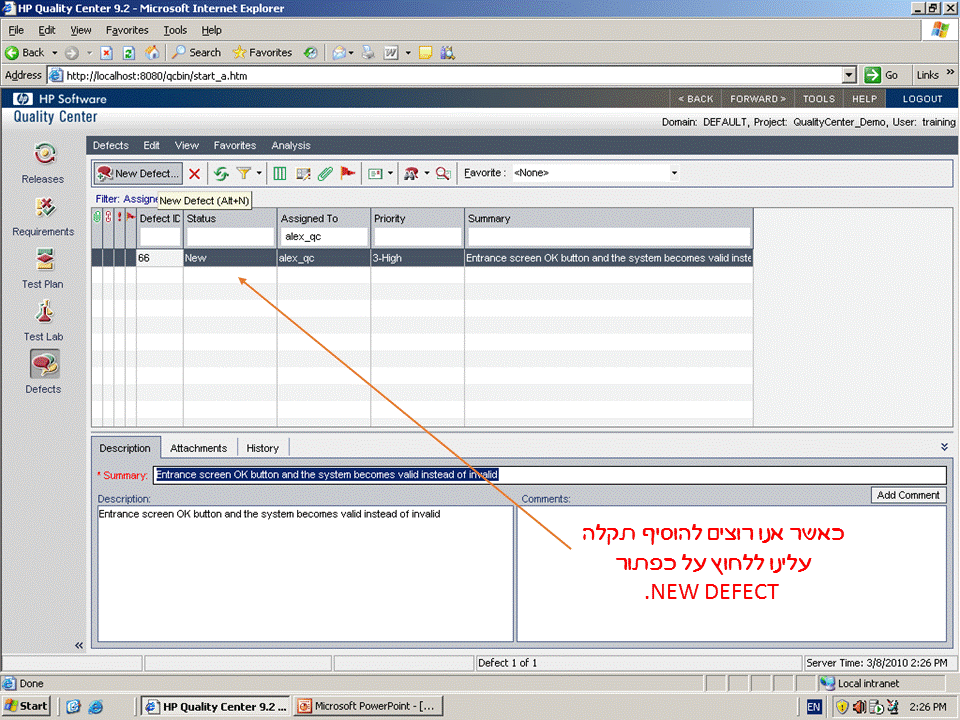Open the Test Lab module

point(43,321)
